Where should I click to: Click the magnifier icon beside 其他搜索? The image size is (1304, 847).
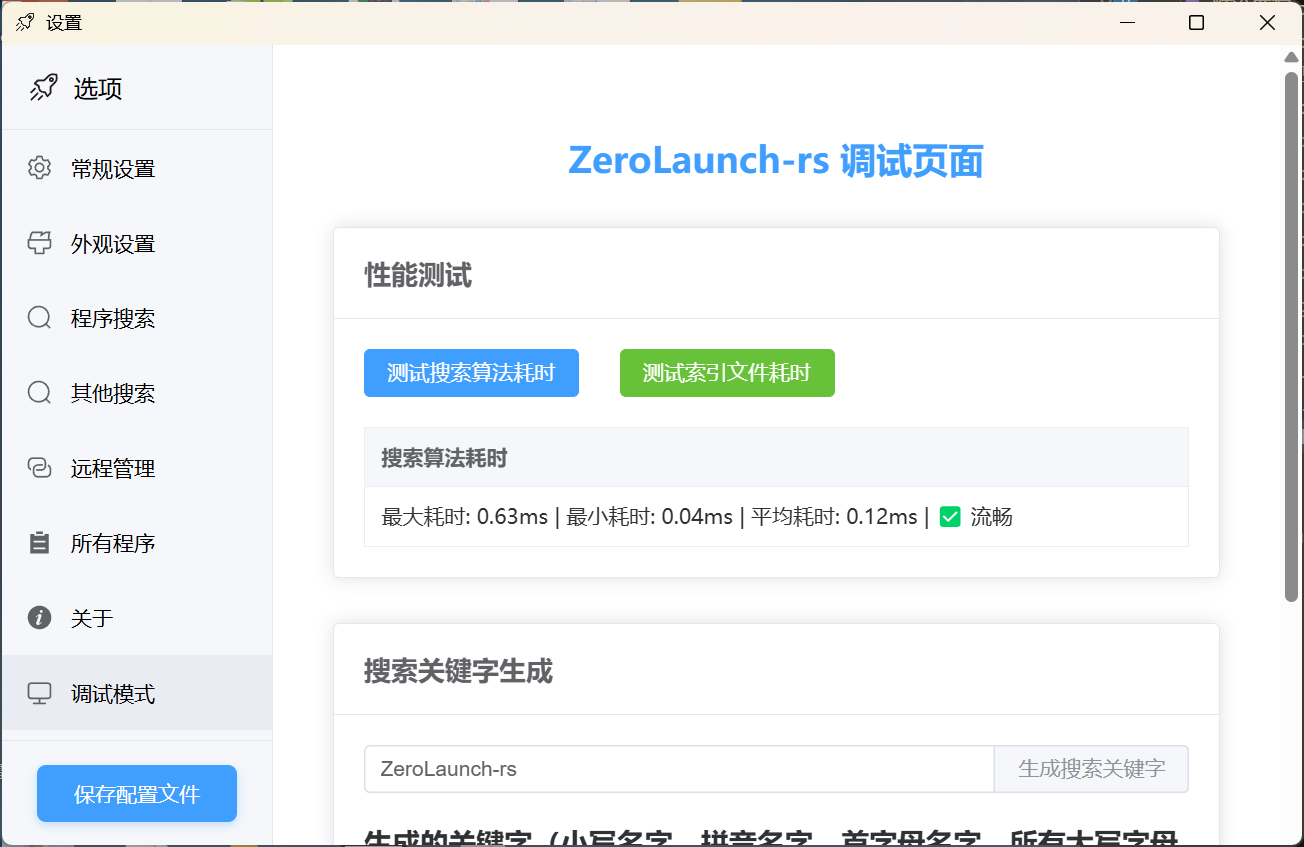point(39,393)
